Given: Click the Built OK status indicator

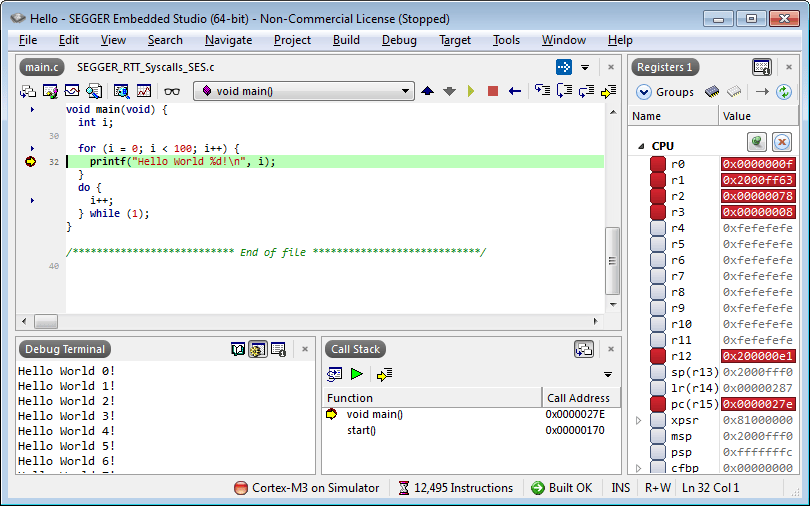Looking at the screenshot, I should 562,488.
